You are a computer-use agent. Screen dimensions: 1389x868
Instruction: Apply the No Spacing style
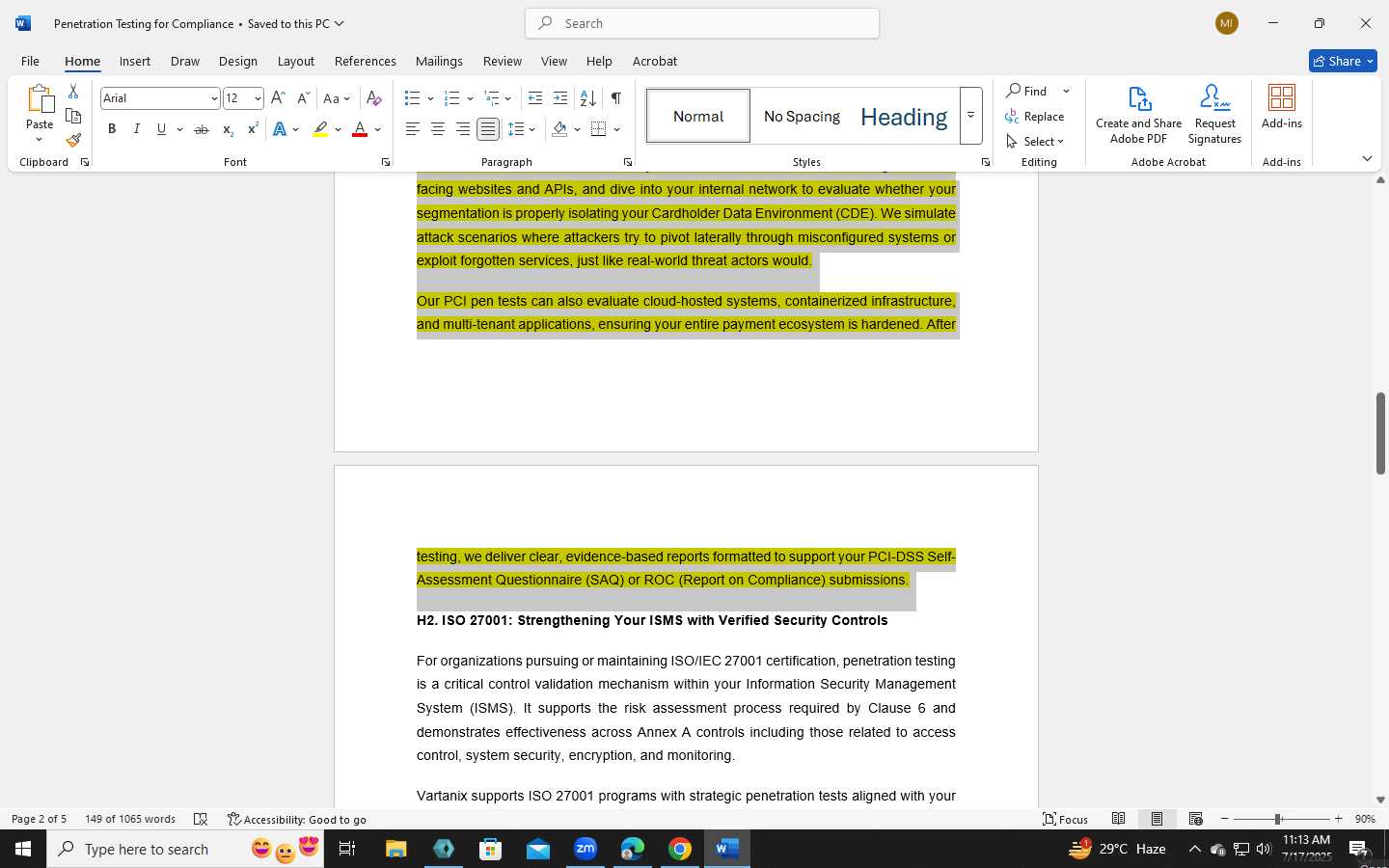tap(802, 116)
